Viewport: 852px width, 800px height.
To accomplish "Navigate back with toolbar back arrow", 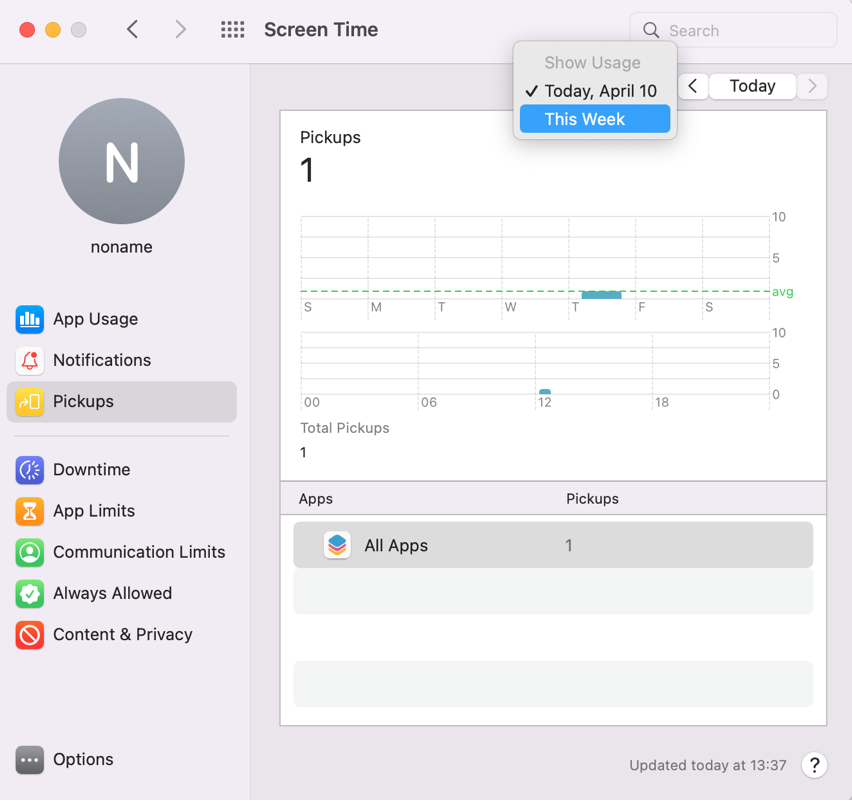I will 132,30.
